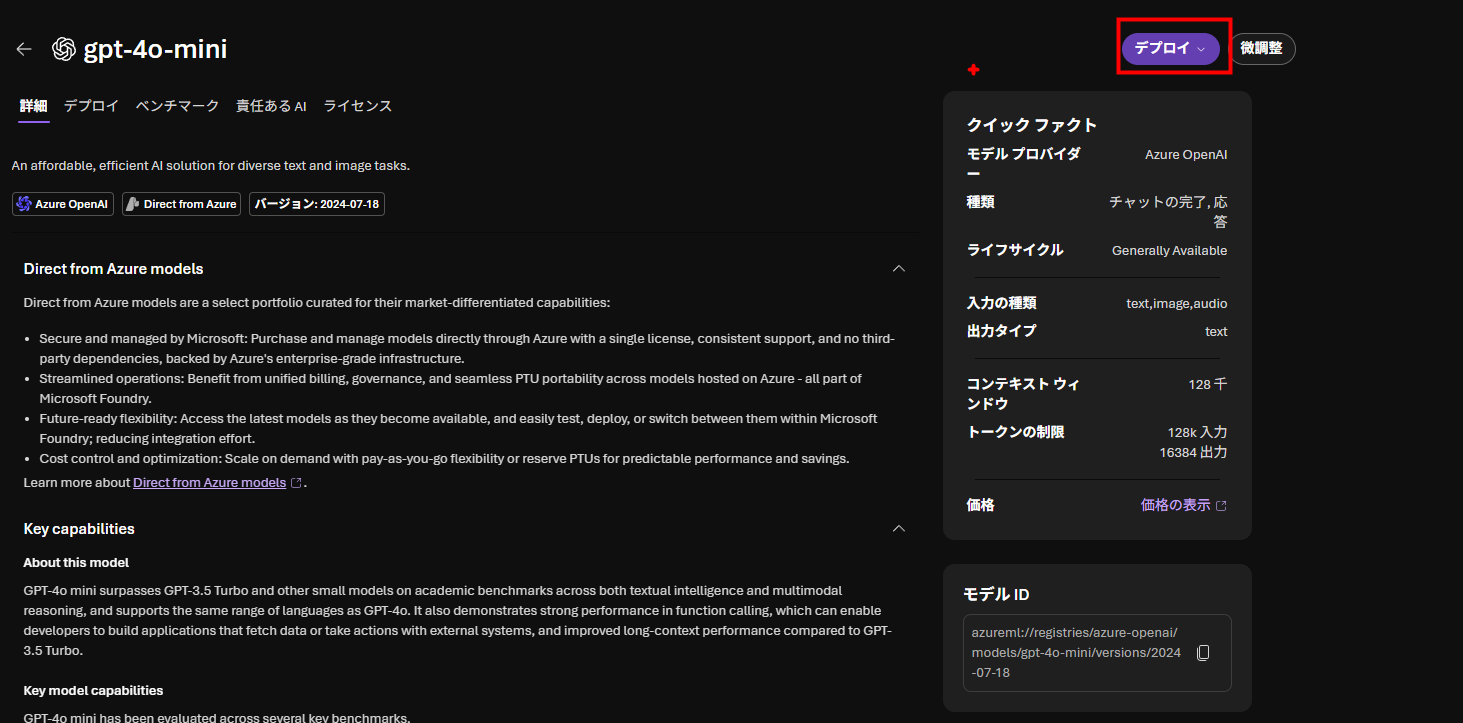The image size is (1463, 723).
Task: Click the 'An affordable, efficient AI solution' description
Action: click(211, 166)
